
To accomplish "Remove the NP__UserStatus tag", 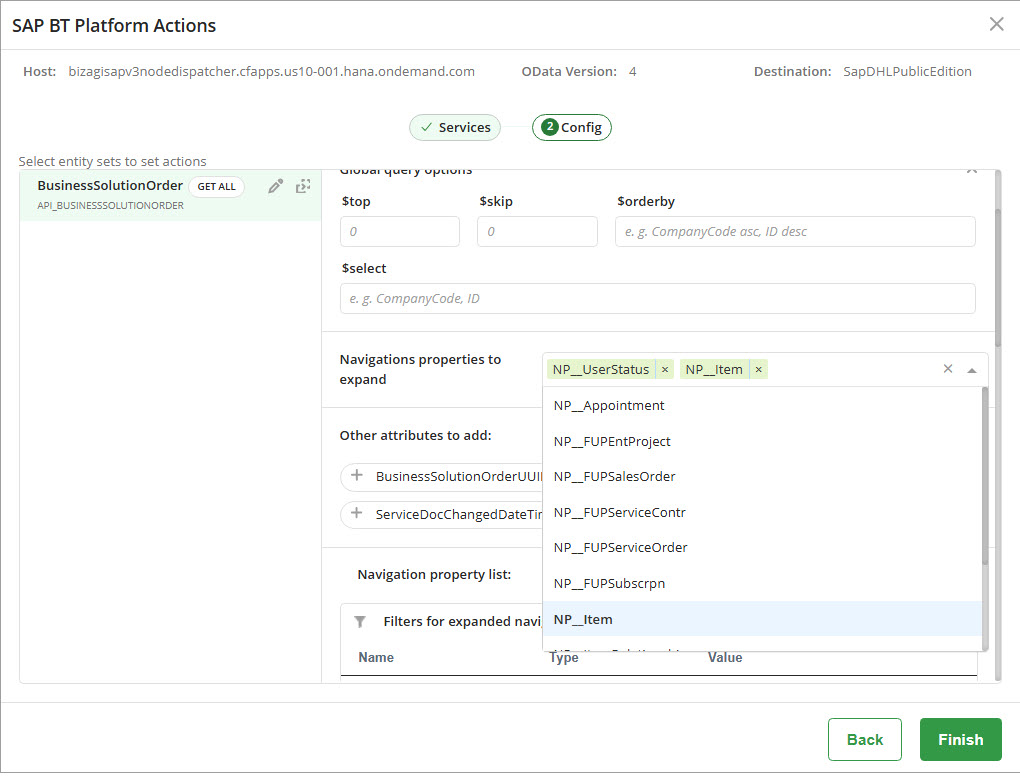I will point(665,370).
